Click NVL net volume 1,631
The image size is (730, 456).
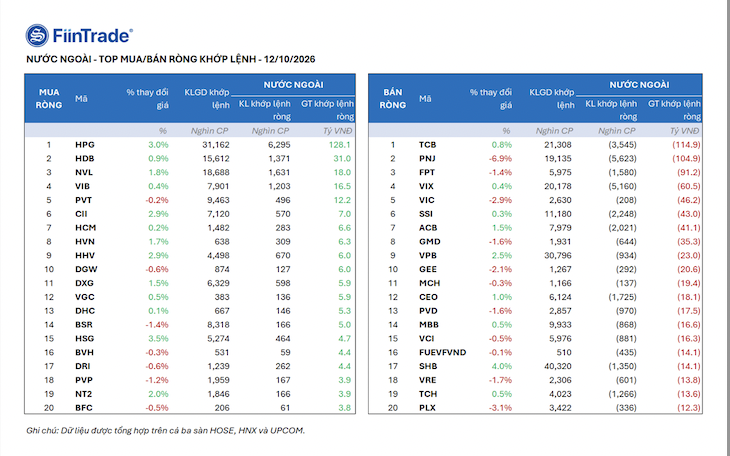(279, 172)
